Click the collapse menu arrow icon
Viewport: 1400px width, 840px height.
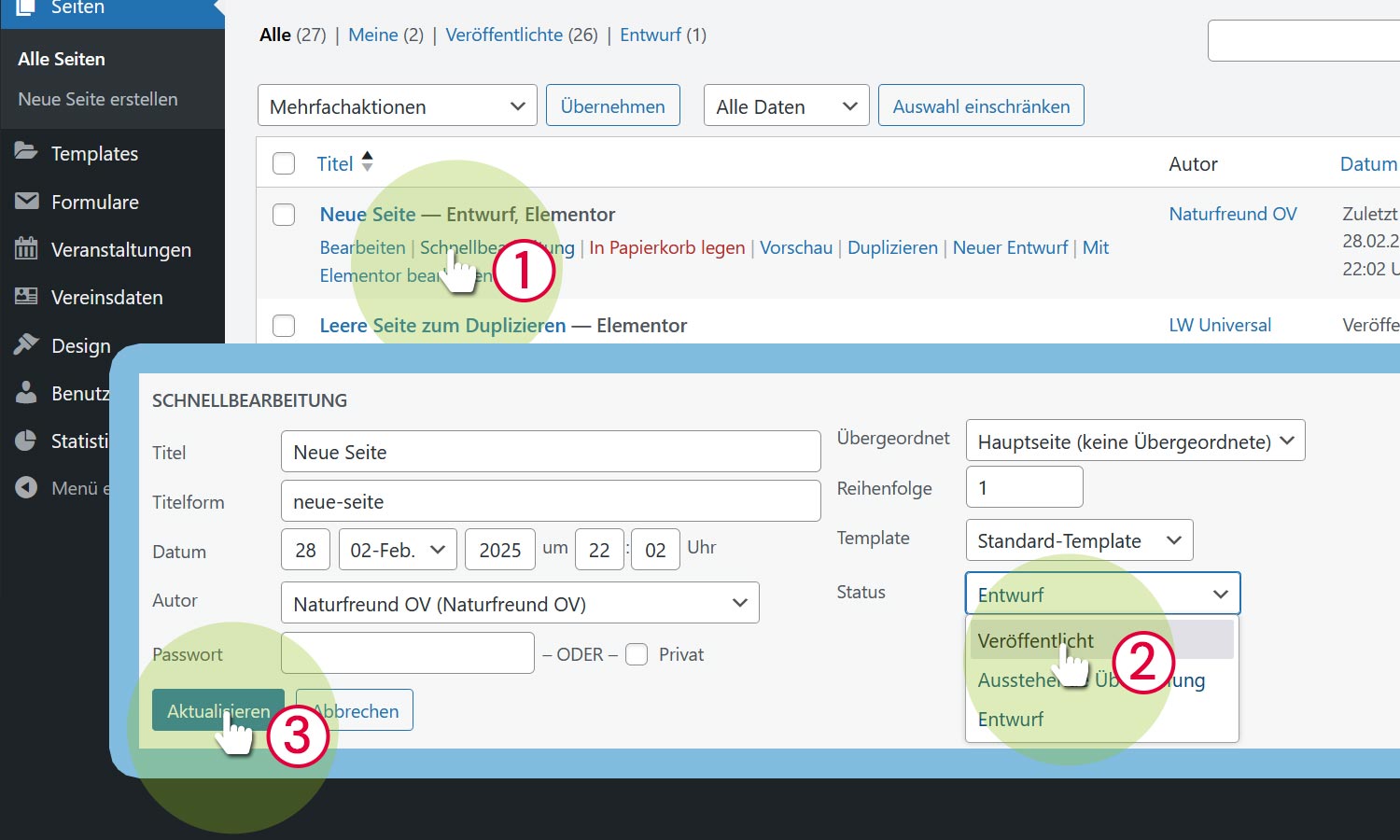[26, 487]
